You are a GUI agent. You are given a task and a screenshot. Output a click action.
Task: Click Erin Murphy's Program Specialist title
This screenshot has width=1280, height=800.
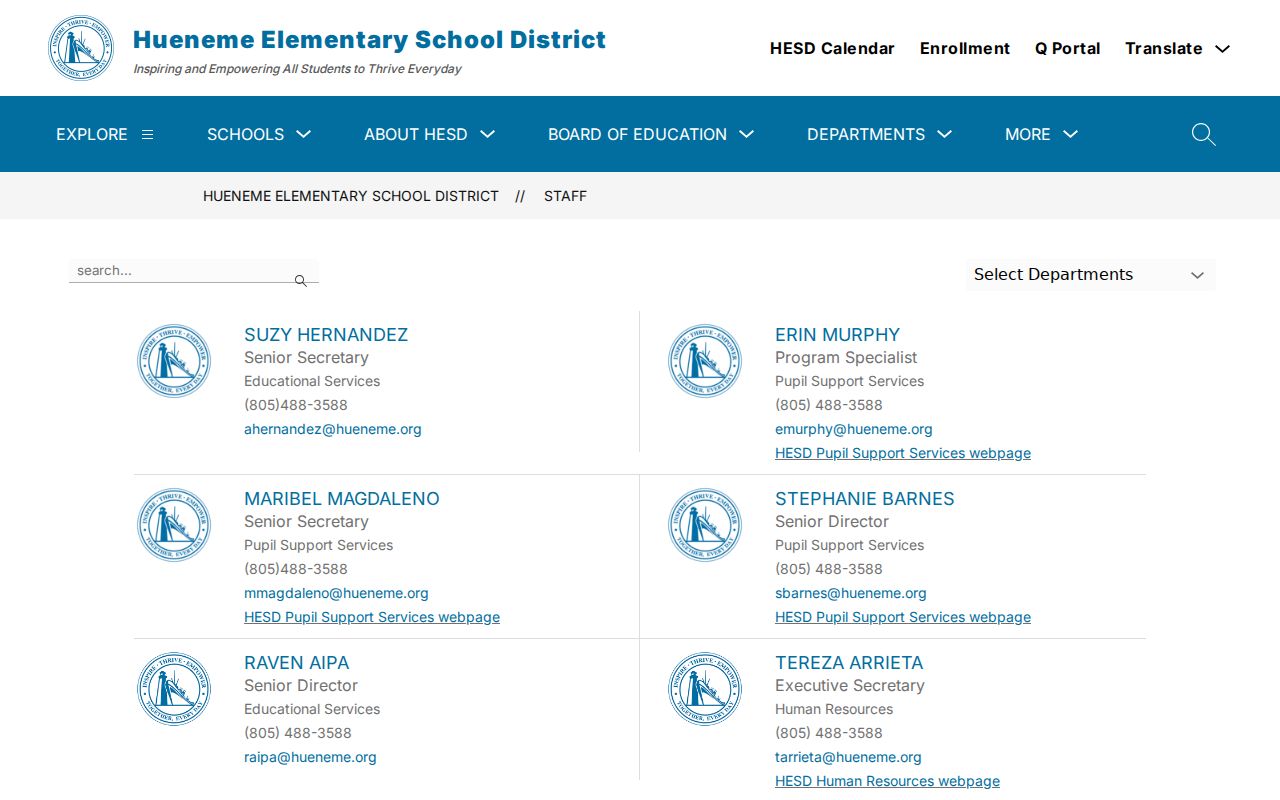(846, 357)
